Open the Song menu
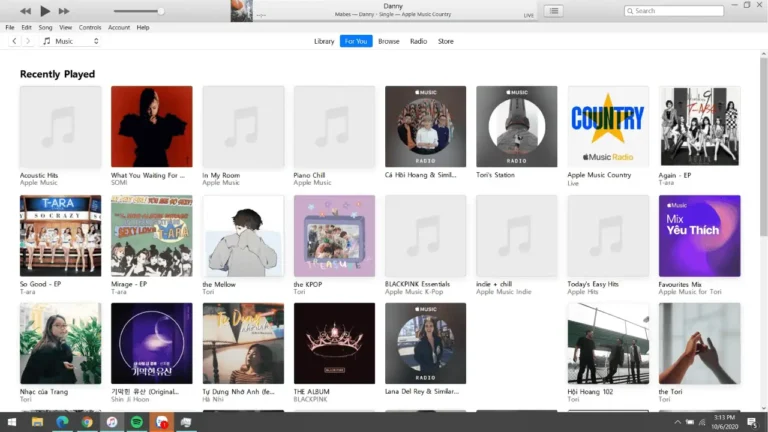The width and height of the screenshot is (768, 432). 46,27
